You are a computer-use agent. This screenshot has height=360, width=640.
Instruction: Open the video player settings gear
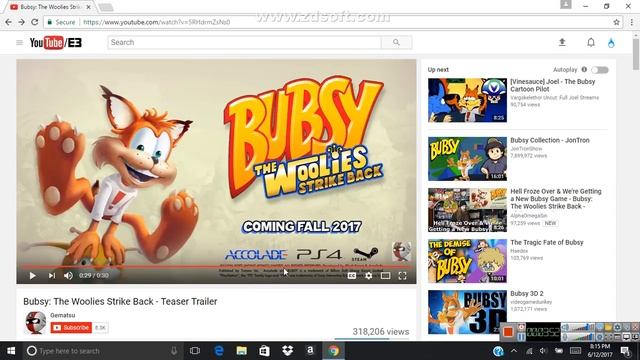coord(369,276)
